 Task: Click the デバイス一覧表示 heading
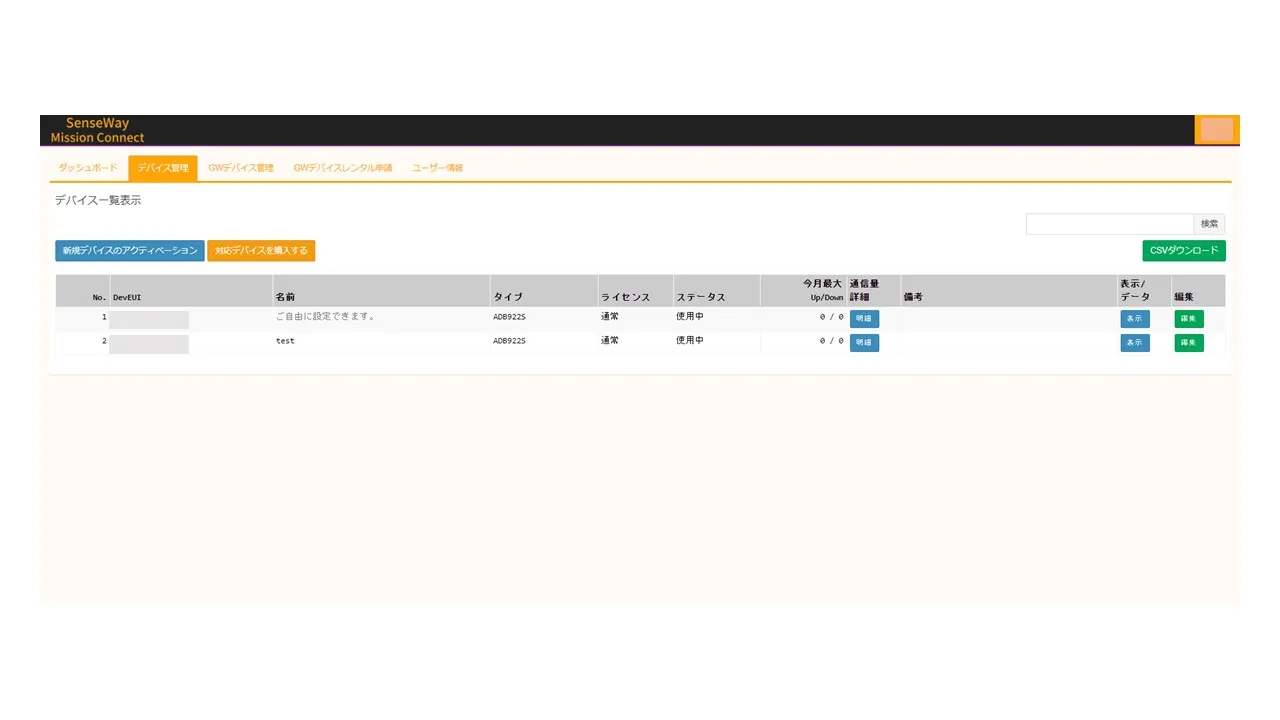98,200
